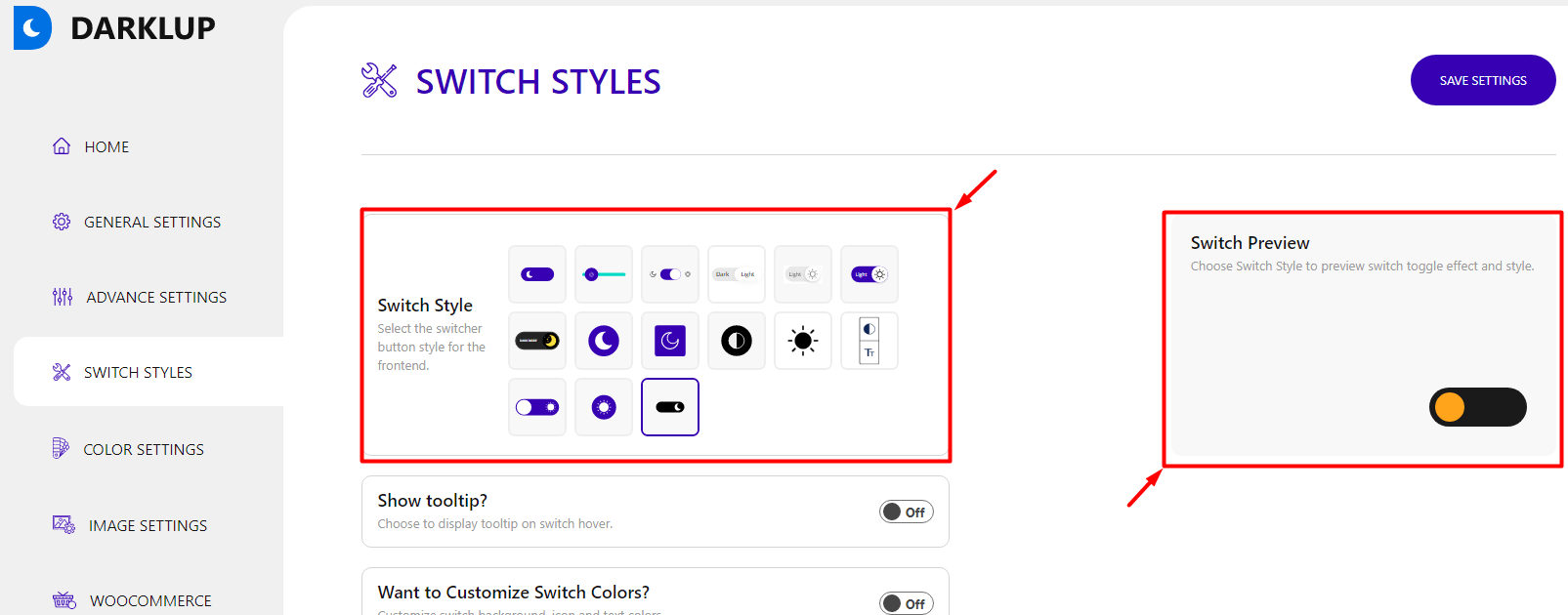This screenshot has width=1568, height=615.
Task: Select the contrast and text-size stacked style
Action: [869, 341]
